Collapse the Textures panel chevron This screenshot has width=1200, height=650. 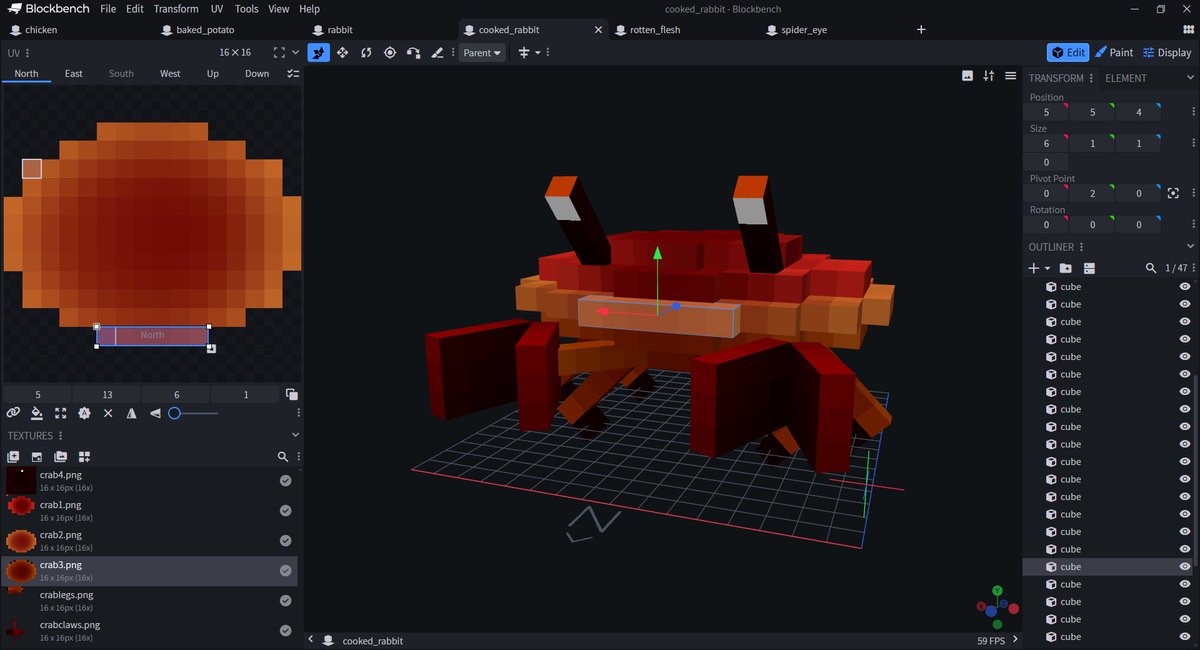click(294, 435)
